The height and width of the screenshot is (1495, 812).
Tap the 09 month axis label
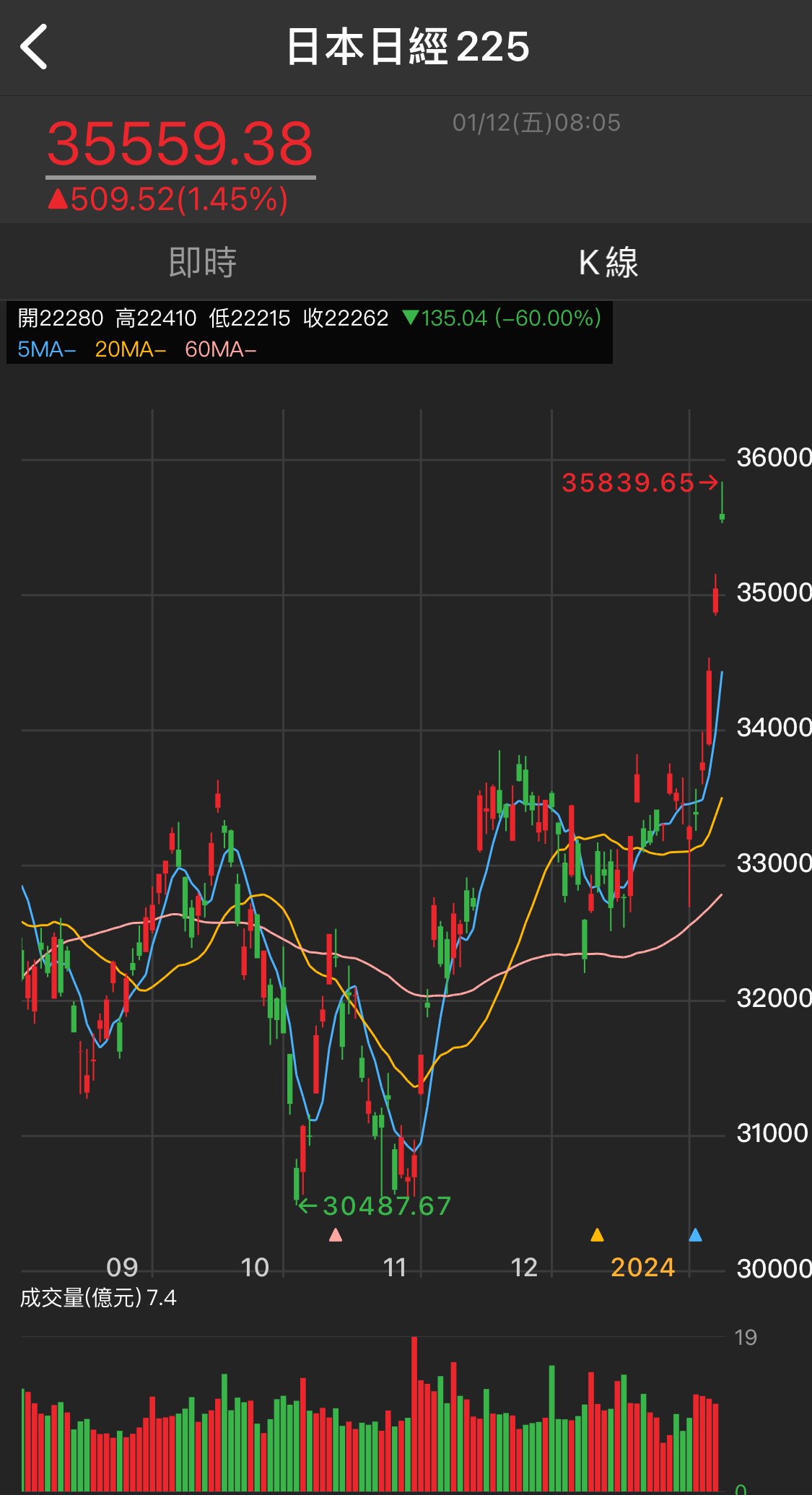coord(122,1268)
